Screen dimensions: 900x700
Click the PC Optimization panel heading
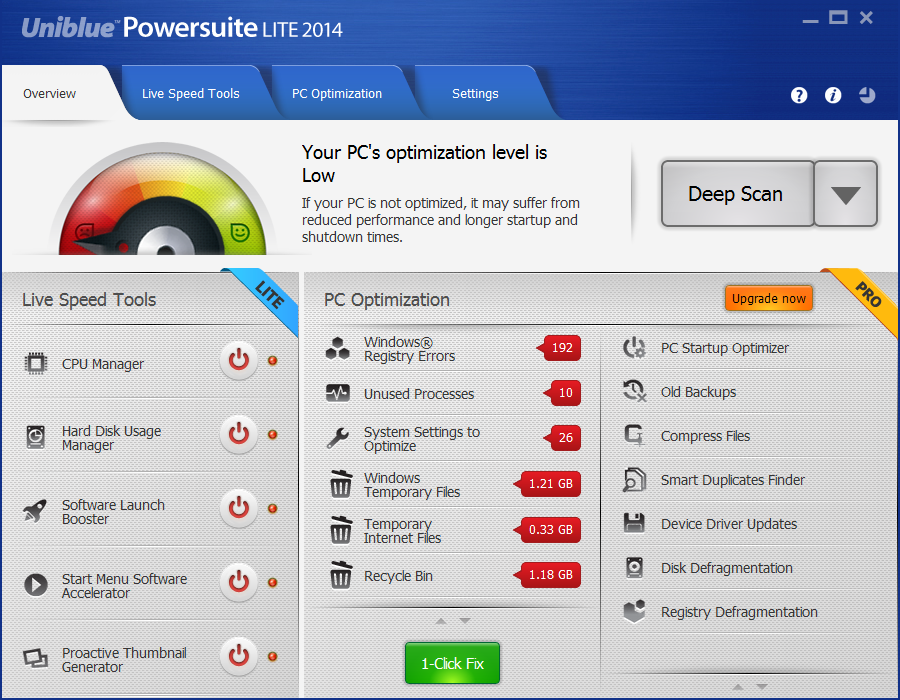tap(387, 300)
